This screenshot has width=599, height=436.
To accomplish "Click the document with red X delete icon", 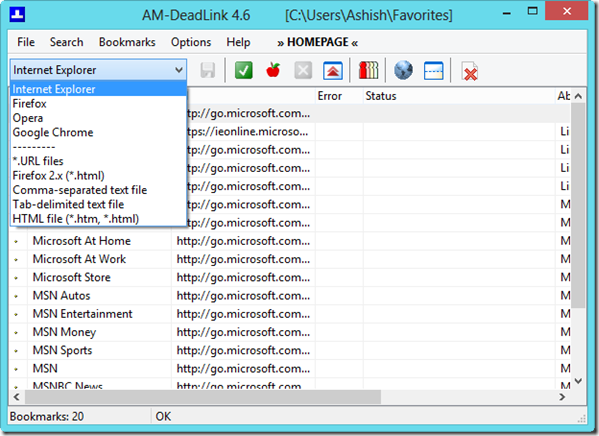I will click(469, 71).
